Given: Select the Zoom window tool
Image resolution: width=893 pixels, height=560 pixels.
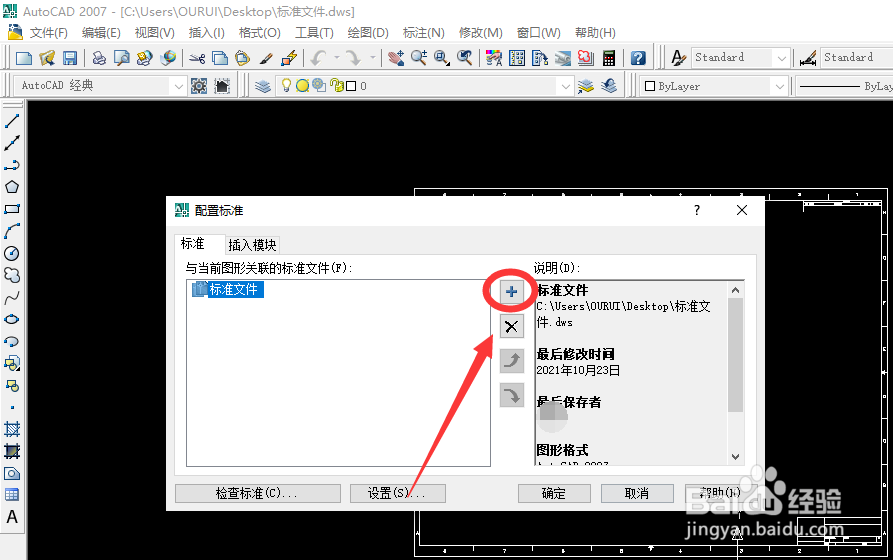Looking at the screenshot, I should [442, 58].
